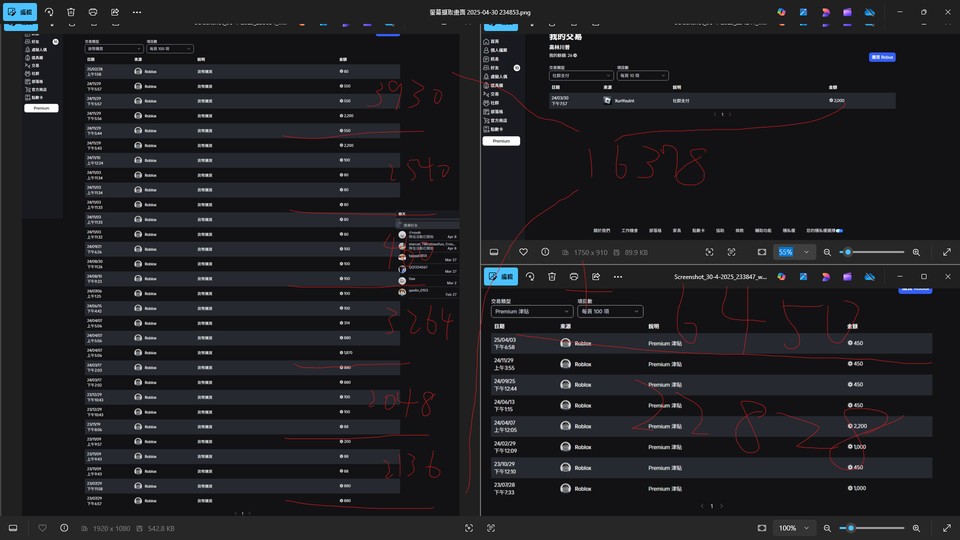The height and width of the screenshot is (540, 960).
Task: Click Copilot icon in Screenshot_30-4-2025 window
Action: tap(781, 277)
